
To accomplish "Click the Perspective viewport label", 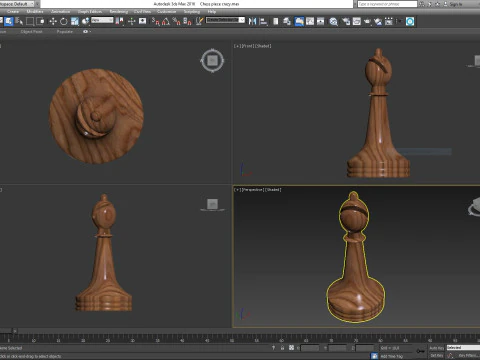I will coord(253,190).
